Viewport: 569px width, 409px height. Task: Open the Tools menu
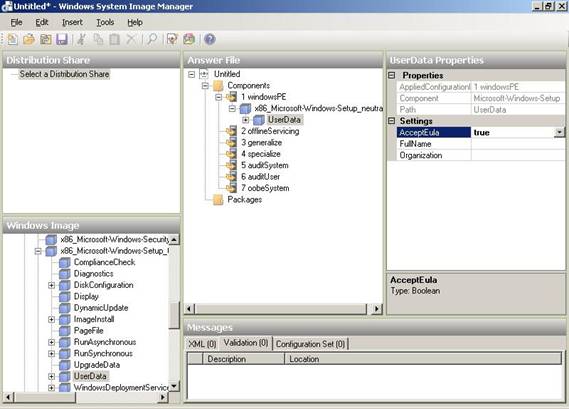tap(105, 23)
